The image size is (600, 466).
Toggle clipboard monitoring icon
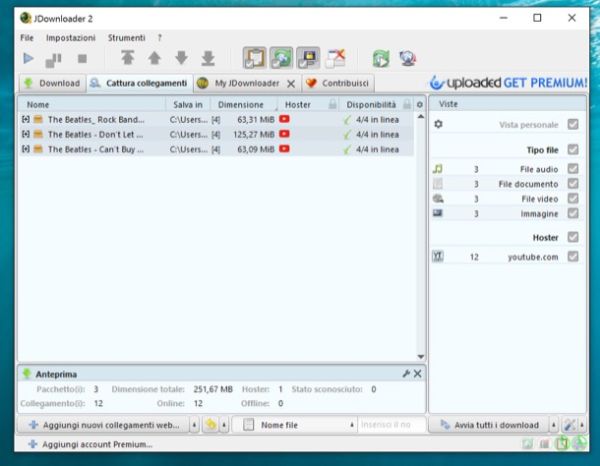[x=254, y=58]
